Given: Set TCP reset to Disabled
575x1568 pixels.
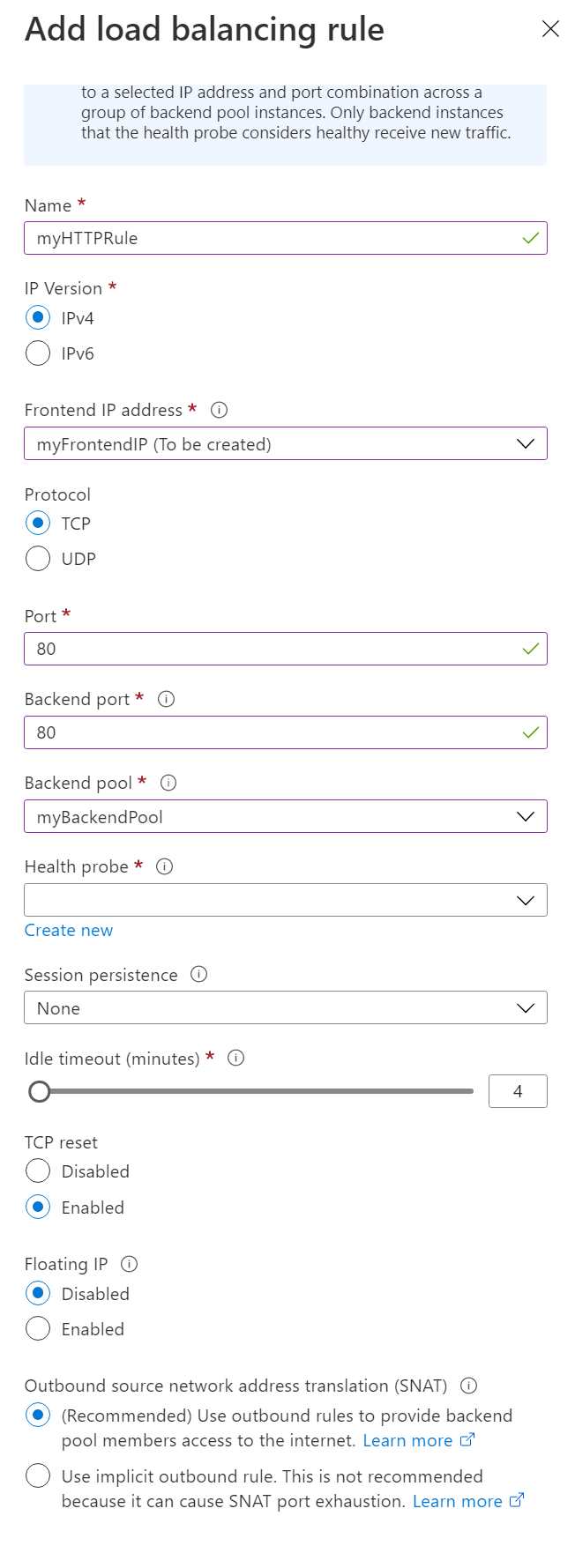Looking at the screenshot, I should [38, 1171].
